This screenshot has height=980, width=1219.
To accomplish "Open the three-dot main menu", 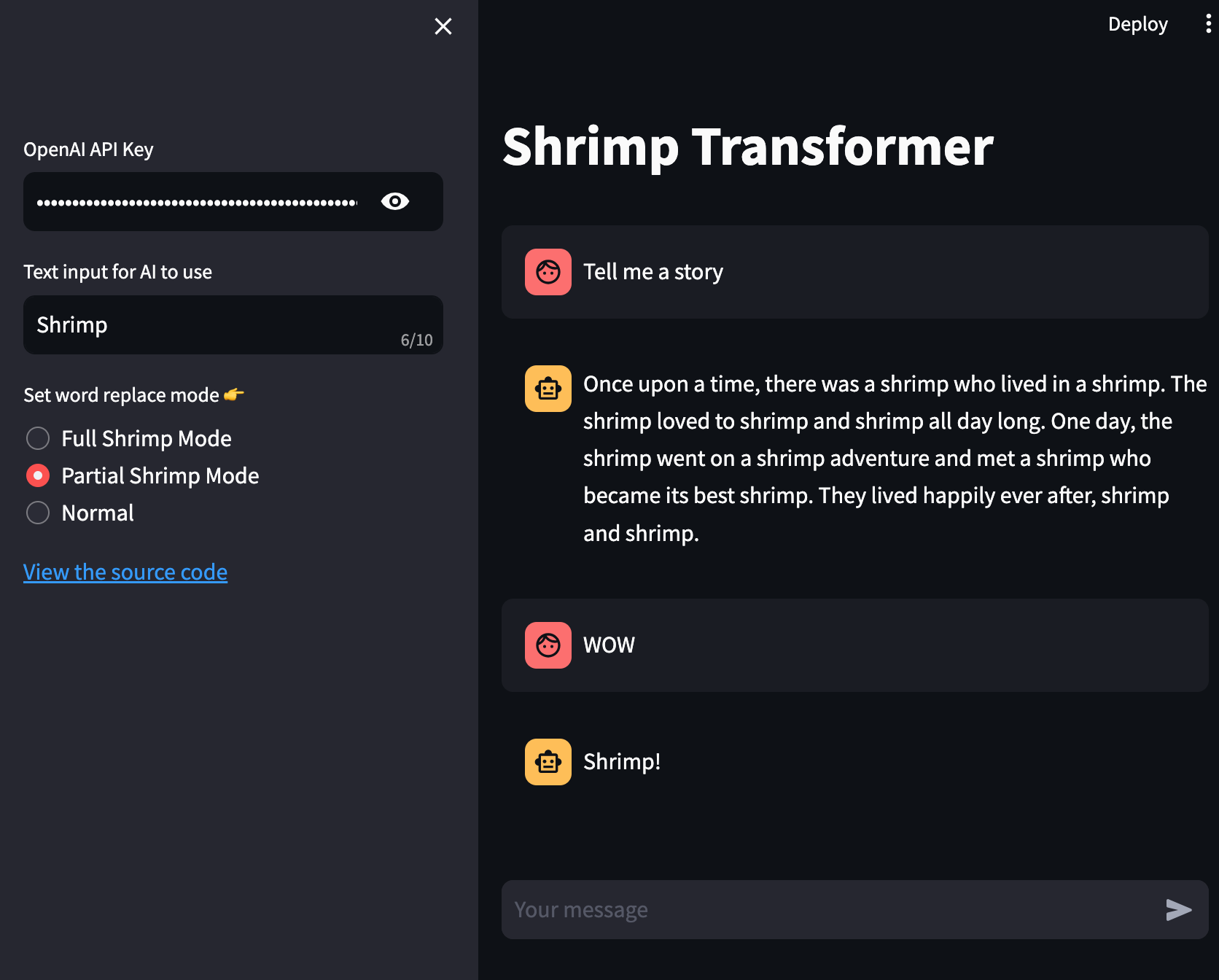I will [x=1208, y=24].
